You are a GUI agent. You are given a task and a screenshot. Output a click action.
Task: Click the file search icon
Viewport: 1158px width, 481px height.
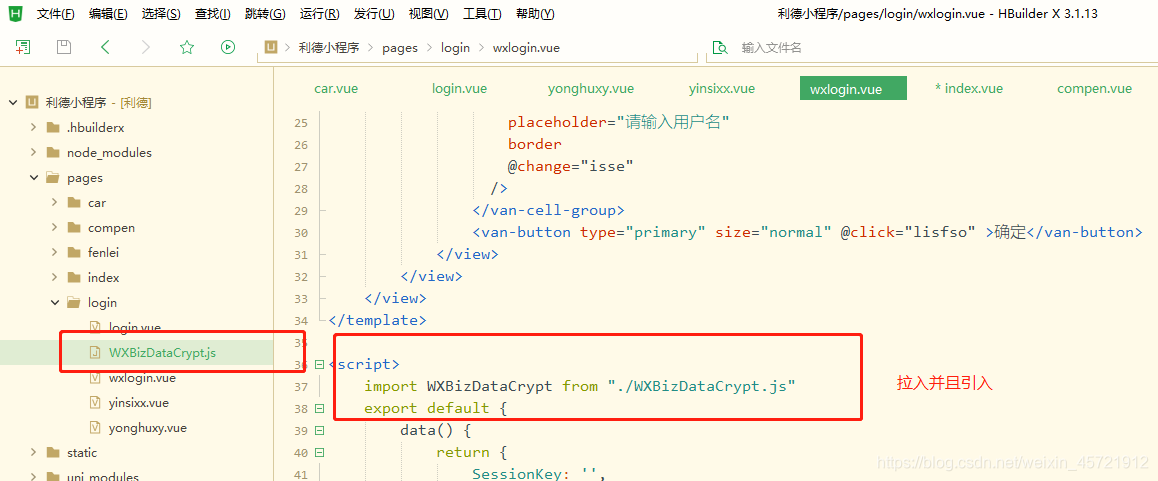[x=719, y=48]
